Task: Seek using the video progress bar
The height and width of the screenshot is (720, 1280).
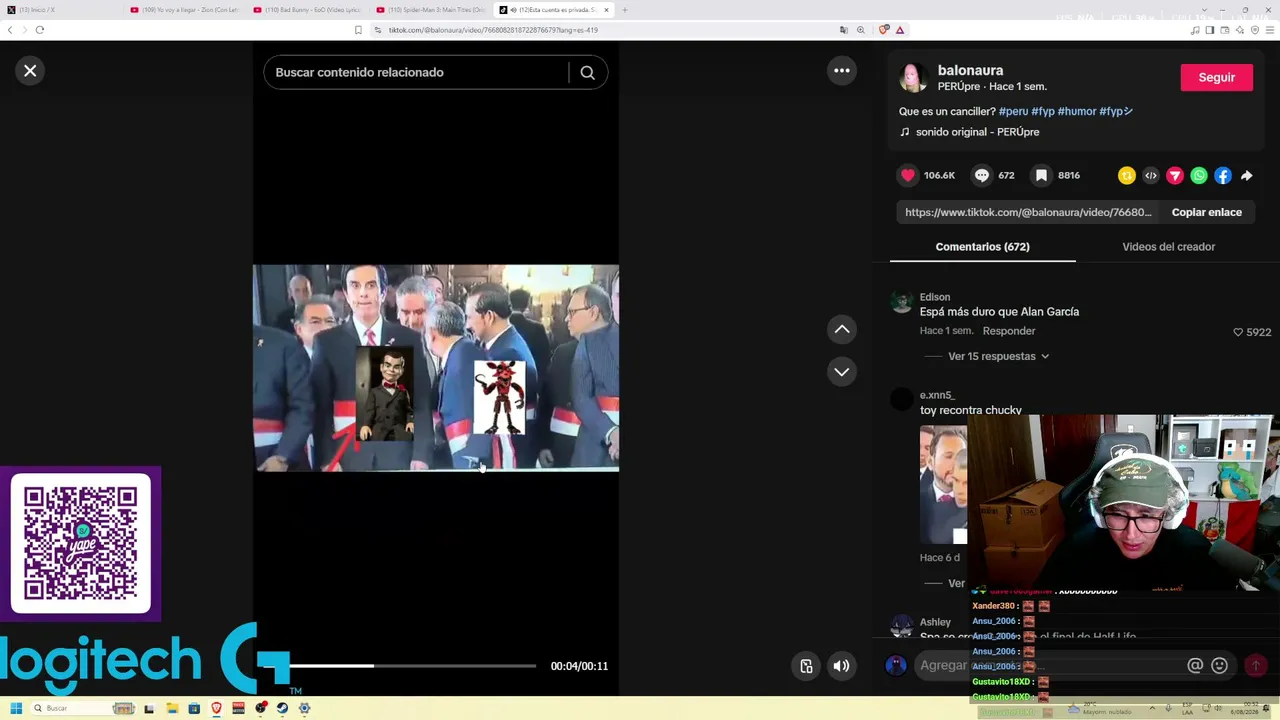Action: pos(413,666)
